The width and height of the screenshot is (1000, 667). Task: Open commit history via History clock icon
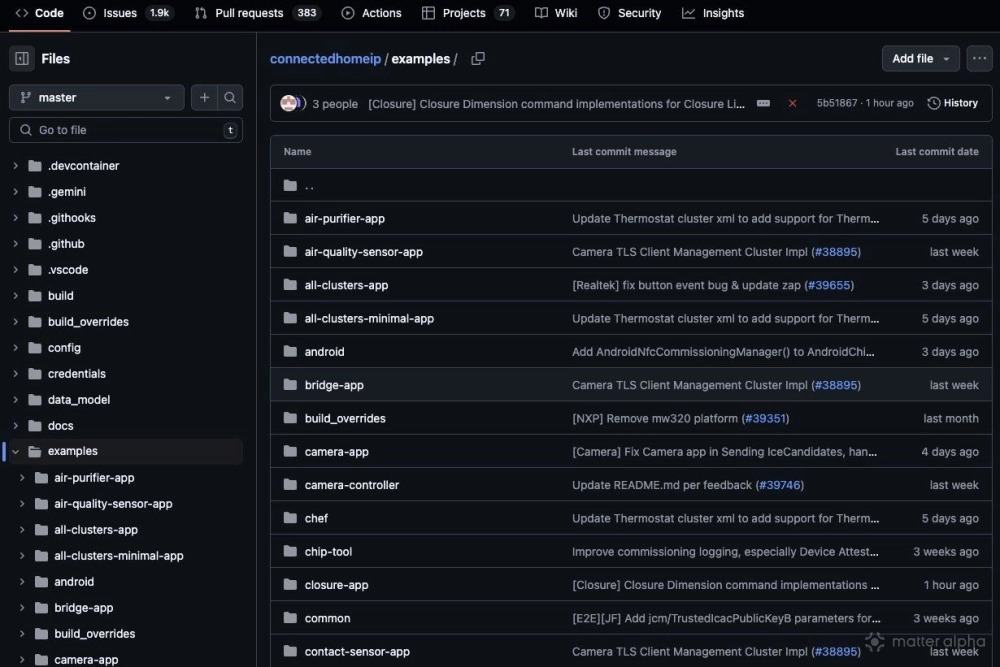click(951, 102)
